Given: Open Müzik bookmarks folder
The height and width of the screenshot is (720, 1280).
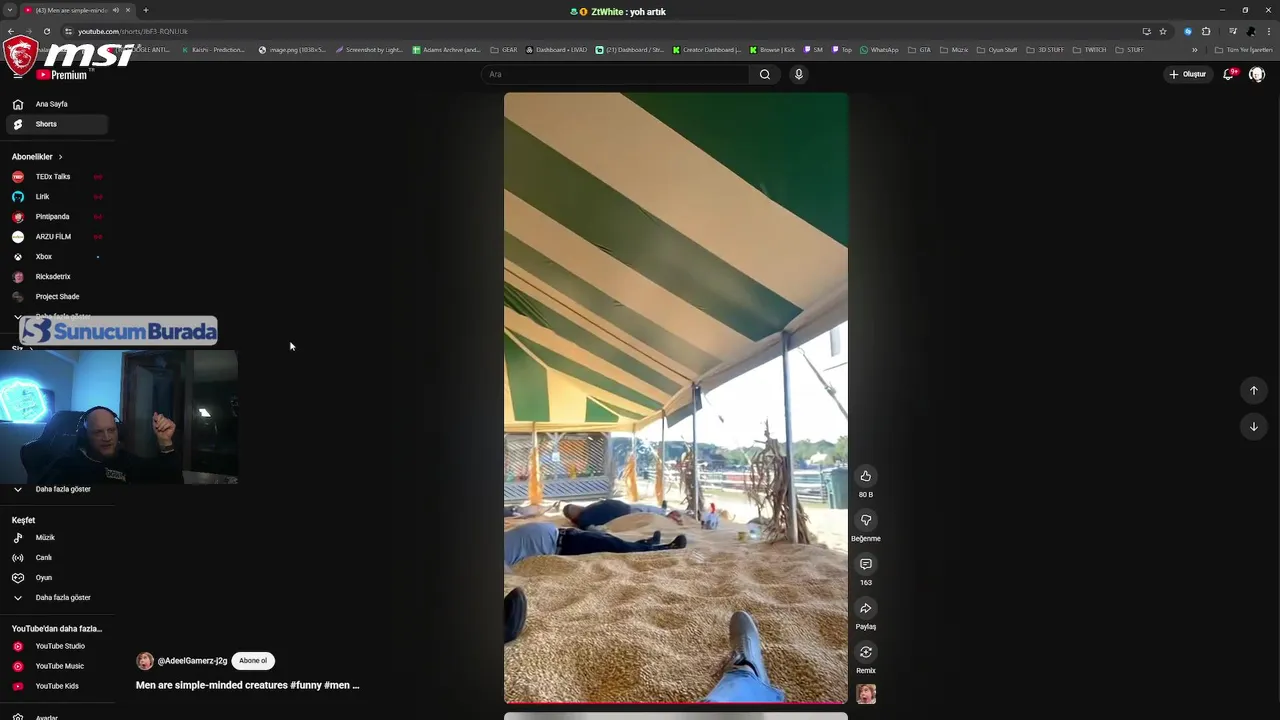Looking at the screenshot, I should point(954,49).
